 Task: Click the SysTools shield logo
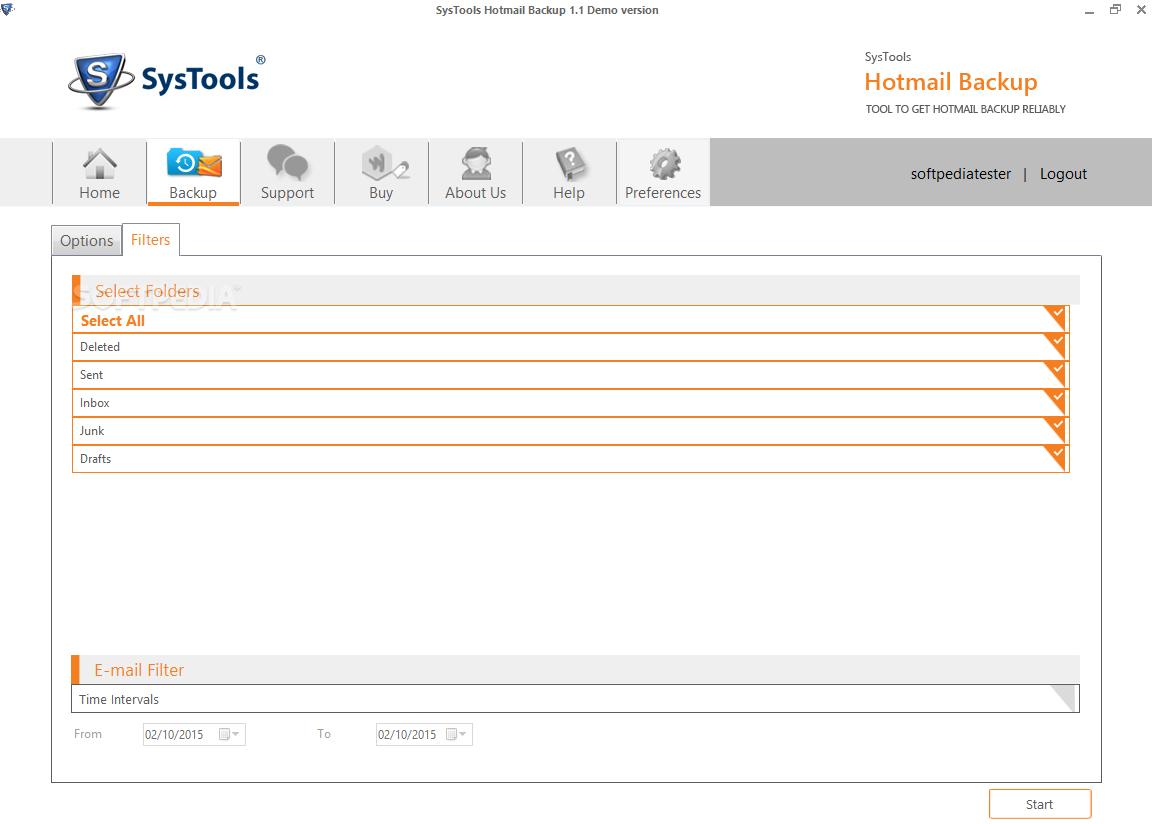[x=101, y=80]
